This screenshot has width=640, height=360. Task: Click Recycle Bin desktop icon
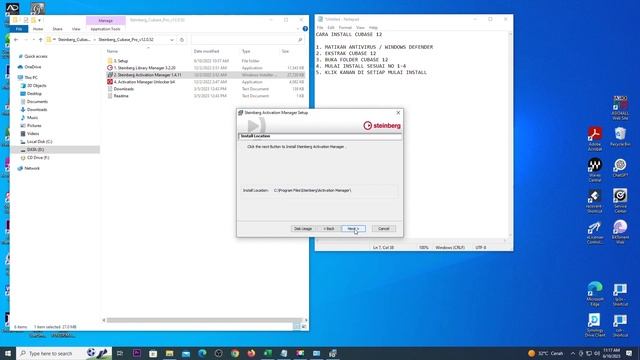click(620, 136)
